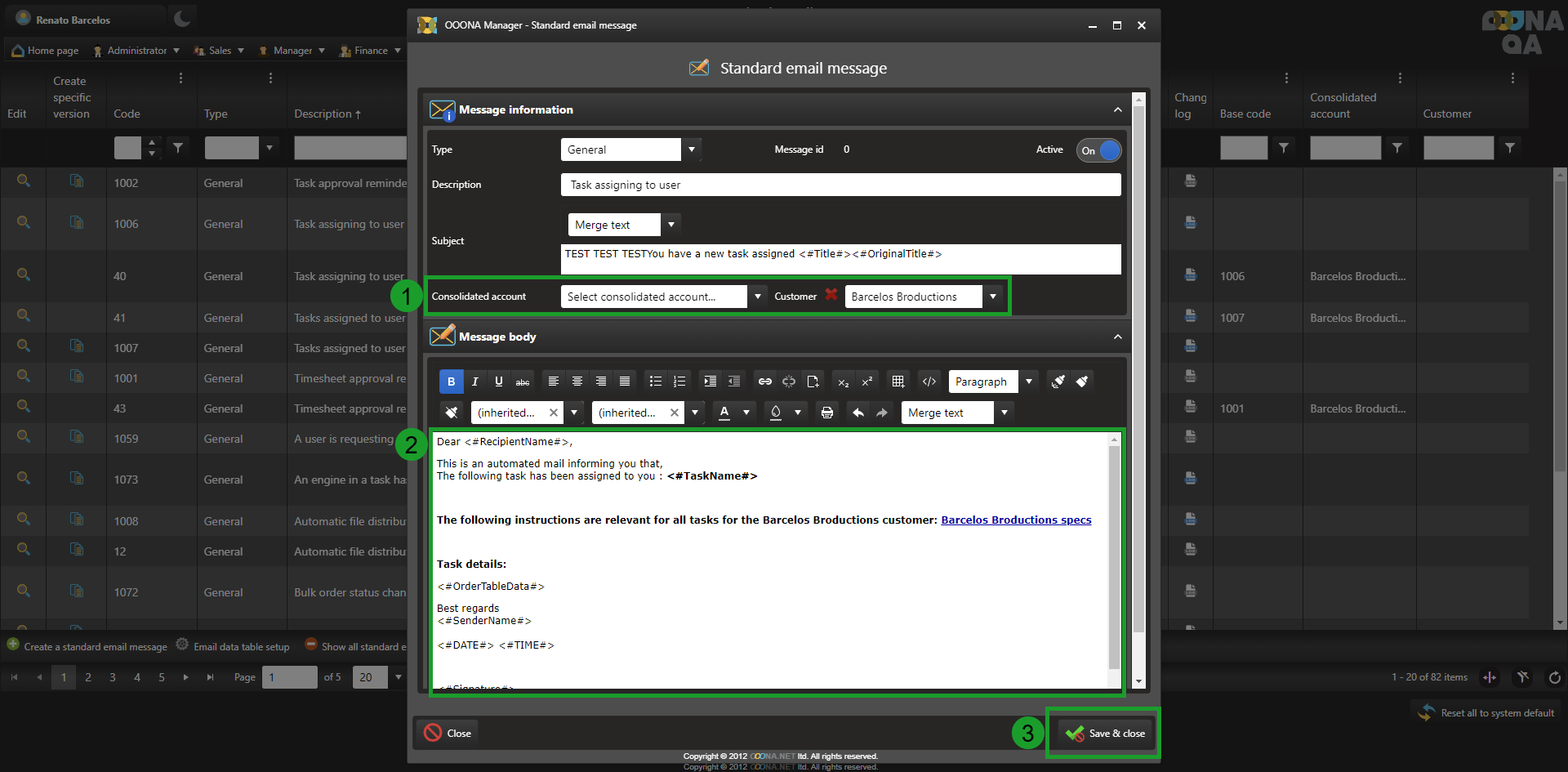Image resolution: width=1568 pixels, height=772 pixels.
Task: Open the Type dropdown showing General
Action: pyautogui.click(x=692, y=149)
